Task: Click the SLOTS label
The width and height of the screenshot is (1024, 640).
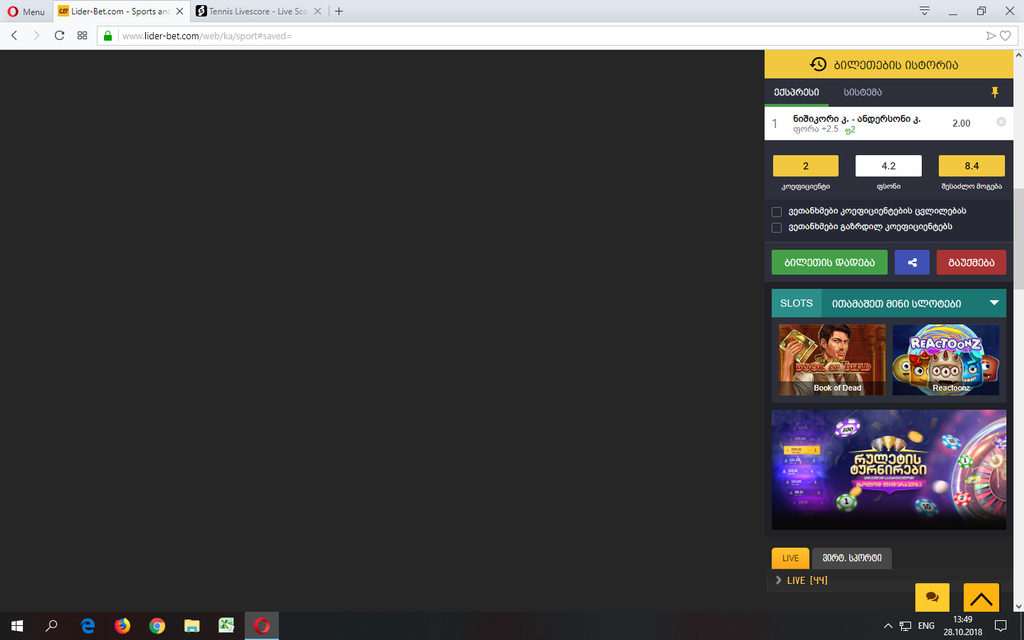Action: [796, 303]
